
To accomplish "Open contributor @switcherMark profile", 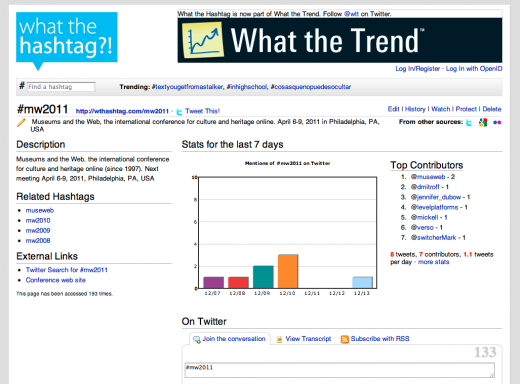I will 433,237.
